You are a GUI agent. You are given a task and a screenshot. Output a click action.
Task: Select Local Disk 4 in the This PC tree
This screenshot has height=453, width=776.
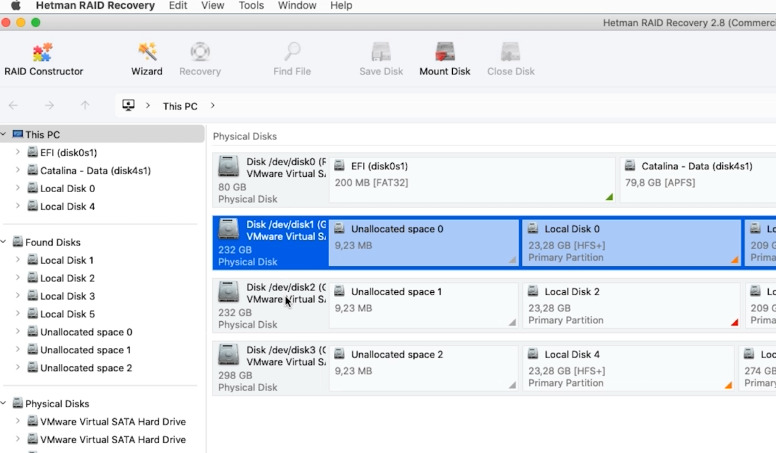tap(67, 206)
